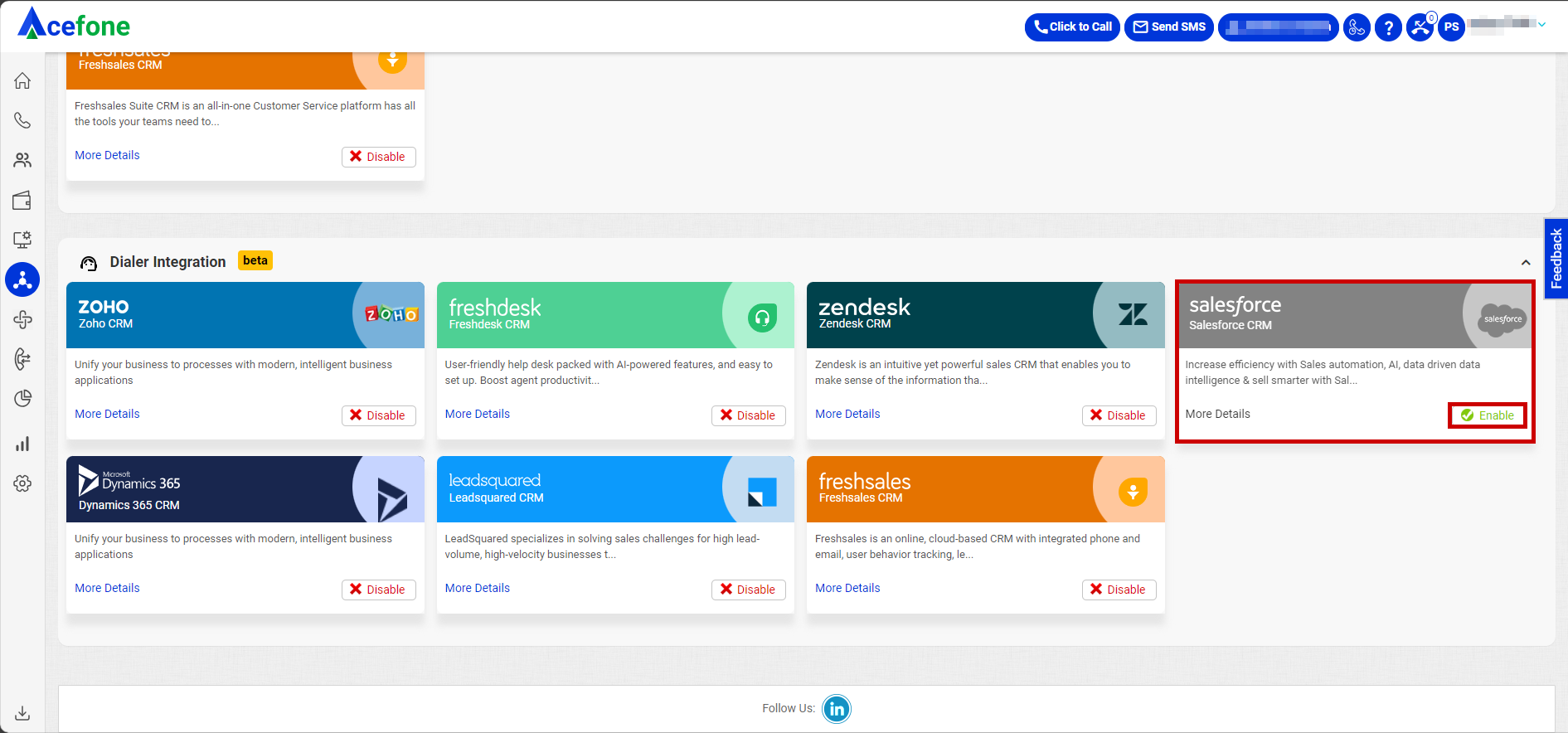Click the download icon at sidebar bottom
Screen dimensions: 1568x733
coord(22,713)
